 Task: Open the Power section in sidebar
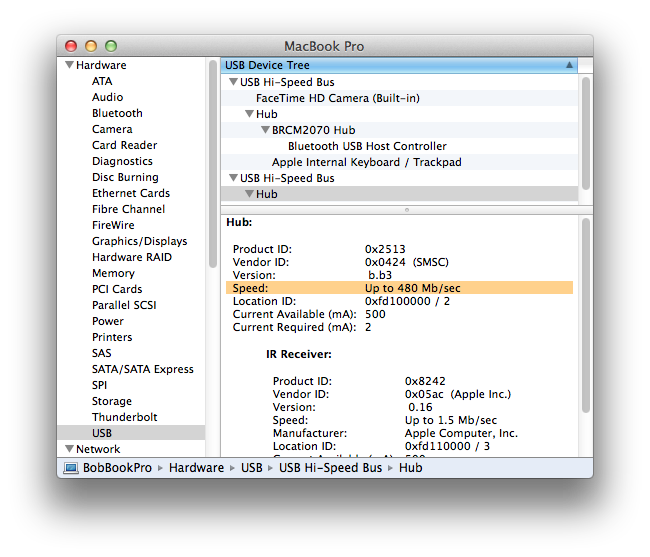tap(108, 321)
